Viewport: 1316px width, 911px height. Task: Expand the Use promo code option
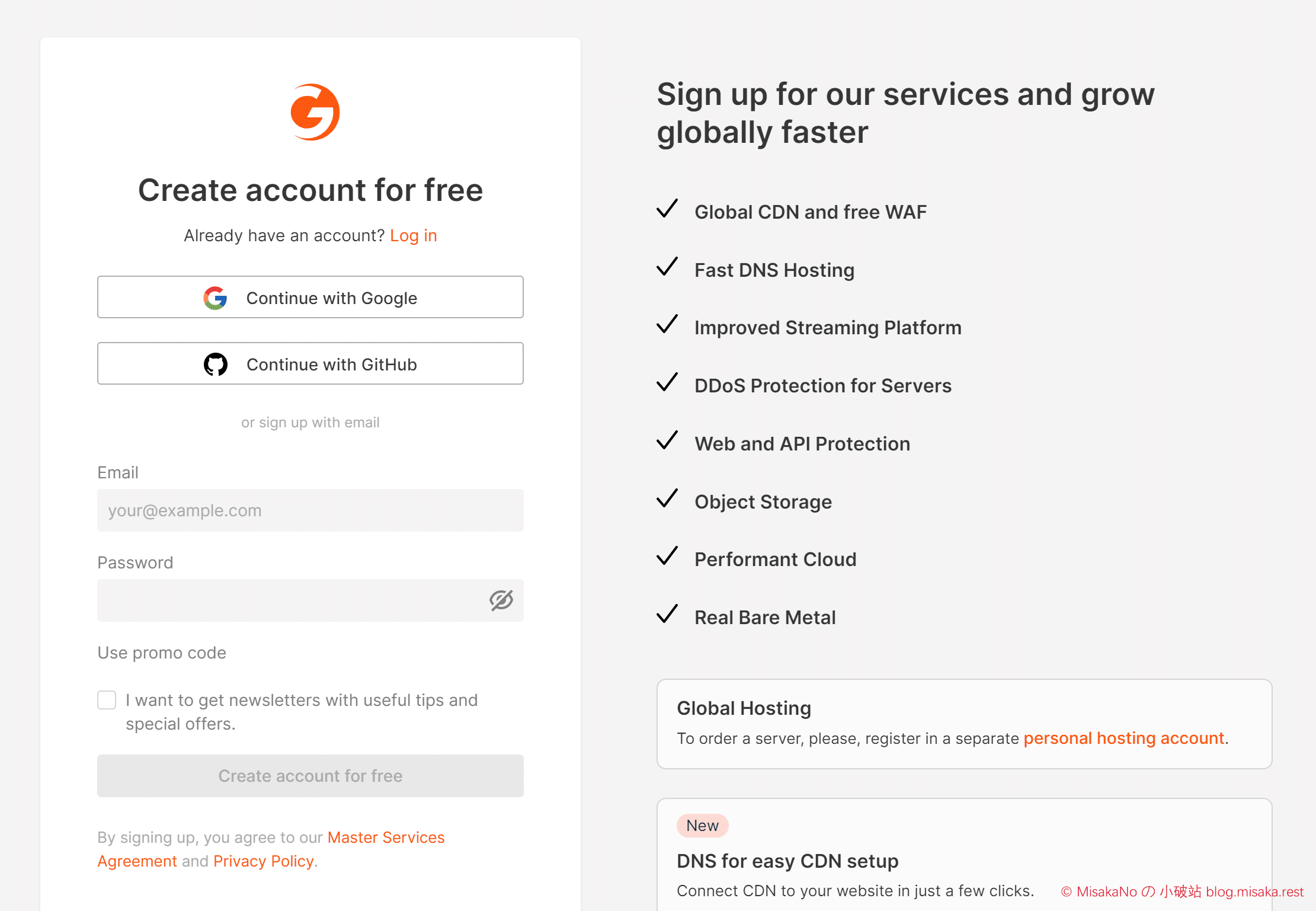pyautogui.click(x=162, y=653)
